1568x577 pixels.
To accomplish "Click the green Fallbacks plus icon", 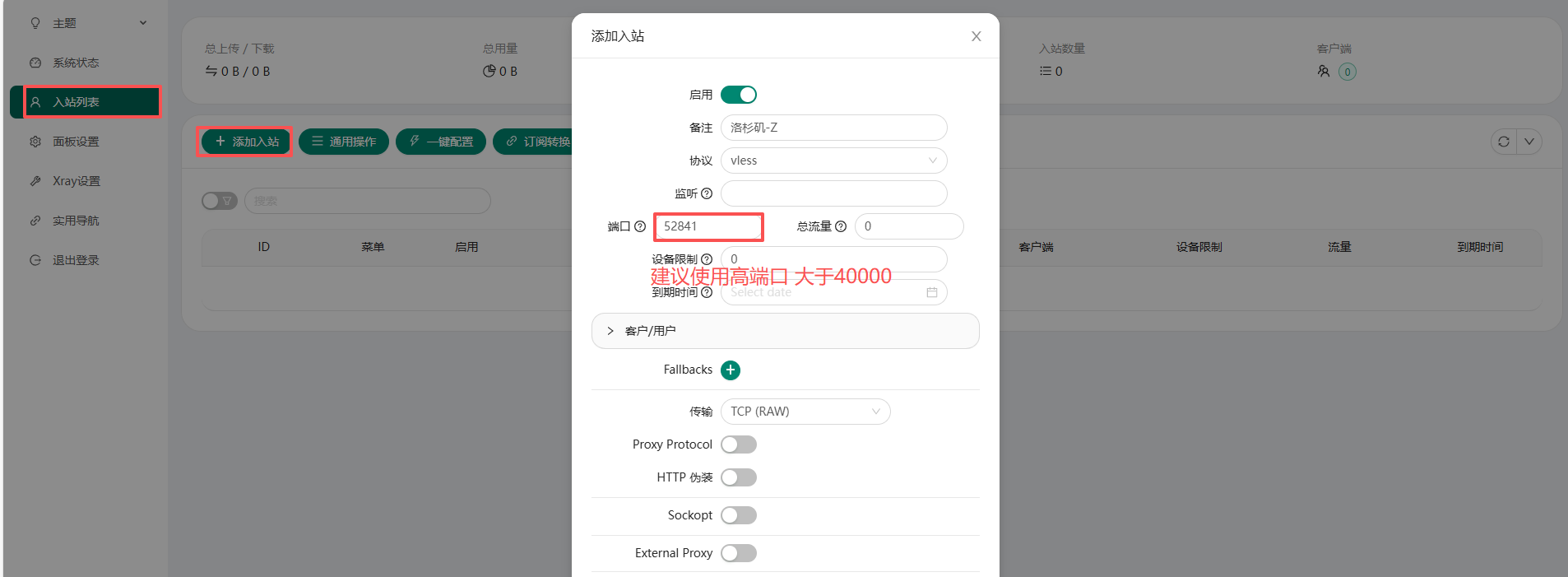I will (731, 370).
